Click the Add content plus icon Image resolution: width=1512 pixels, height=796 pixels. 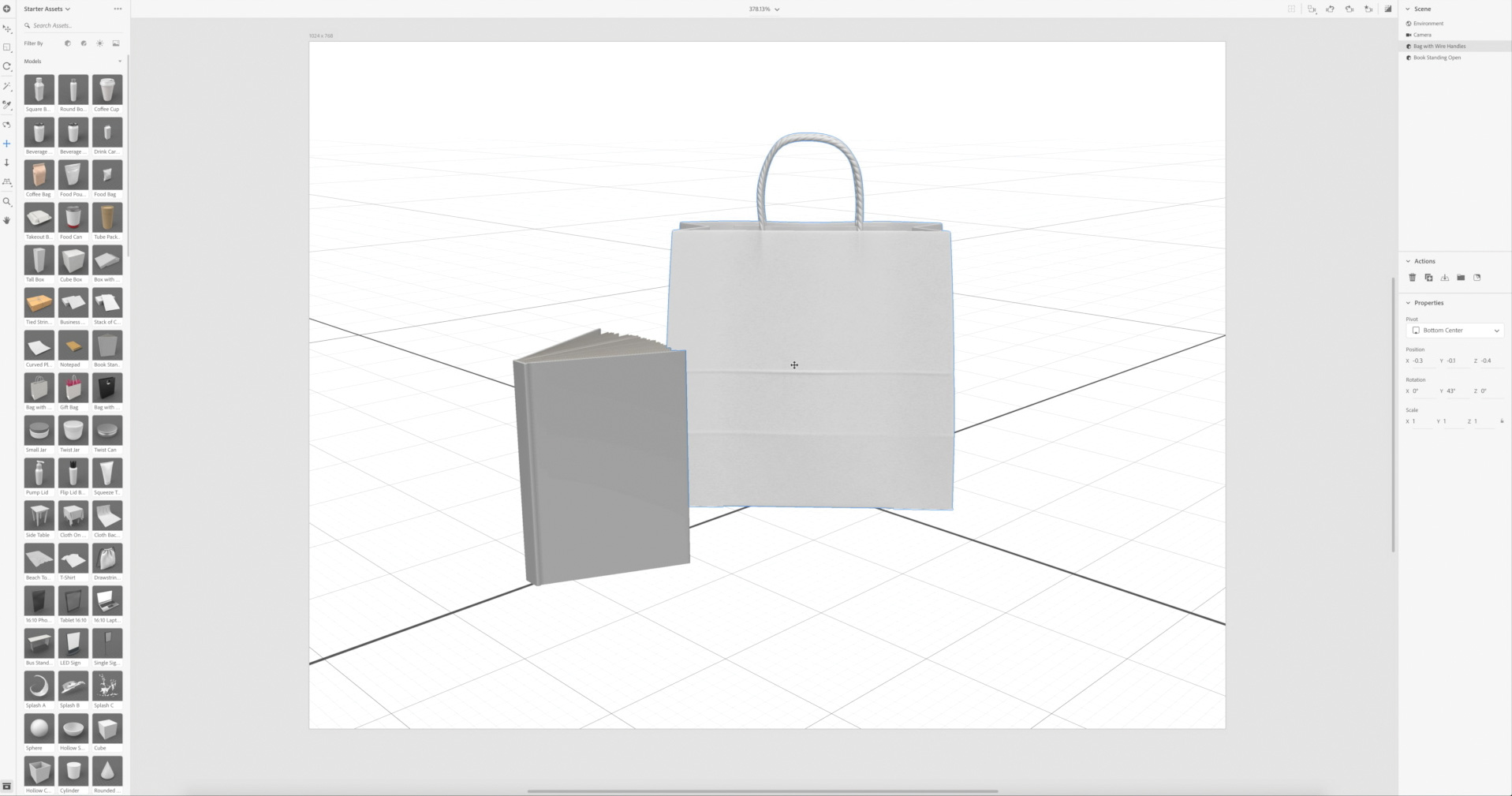[7, 9]
